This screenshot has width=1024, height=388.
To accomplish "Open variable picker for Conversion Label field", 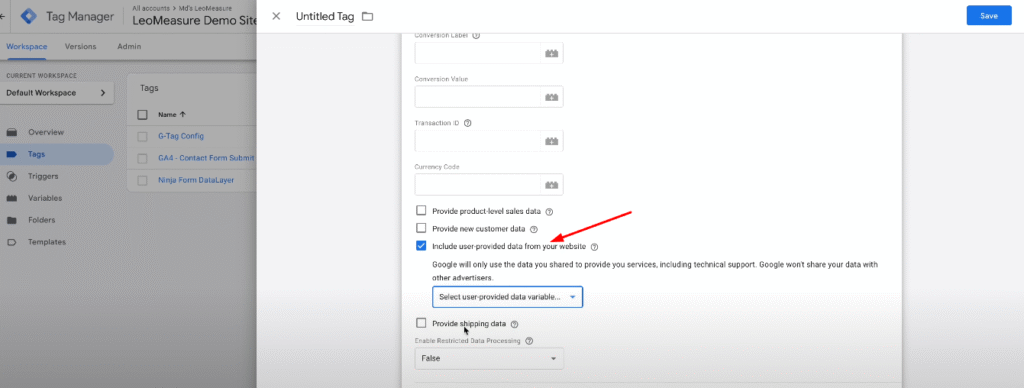I will (552, 54).
